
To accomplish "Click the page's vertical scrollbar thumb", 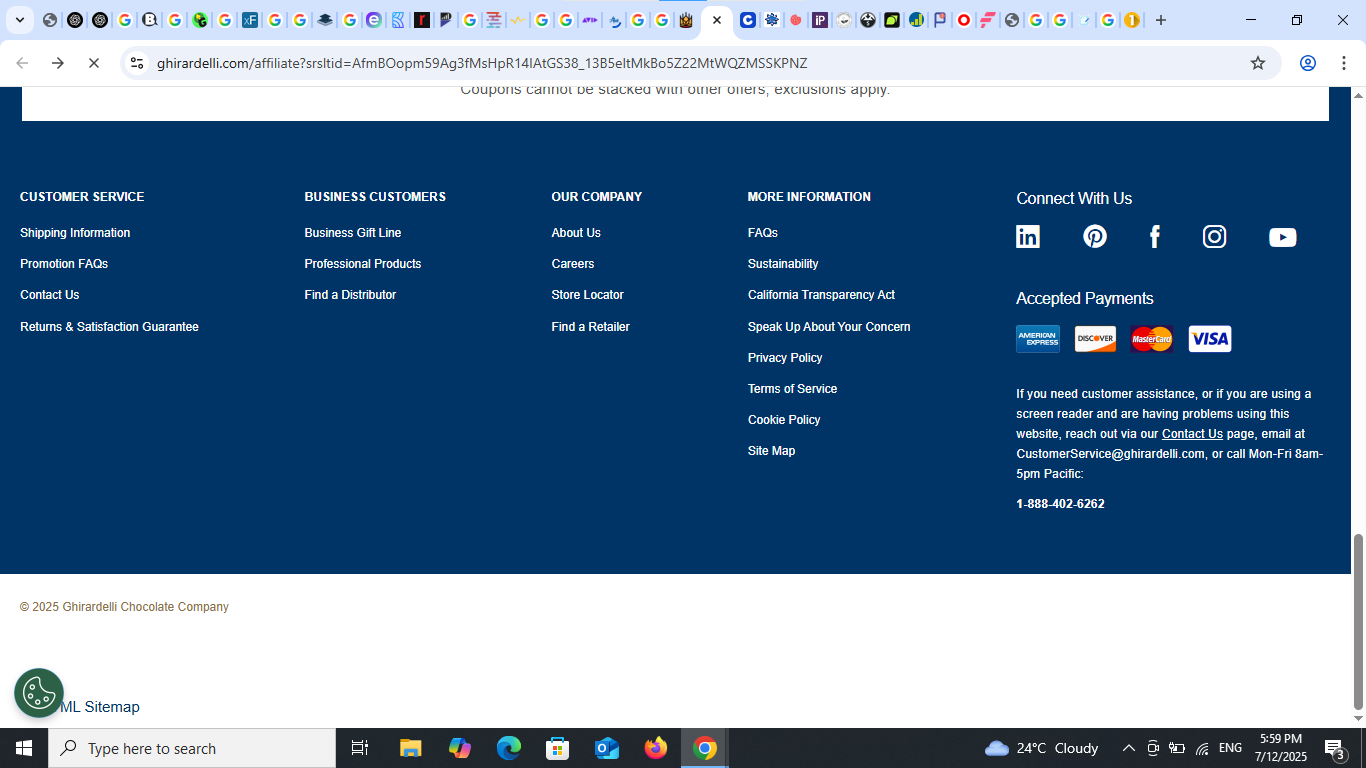I will click(1358, 621).
